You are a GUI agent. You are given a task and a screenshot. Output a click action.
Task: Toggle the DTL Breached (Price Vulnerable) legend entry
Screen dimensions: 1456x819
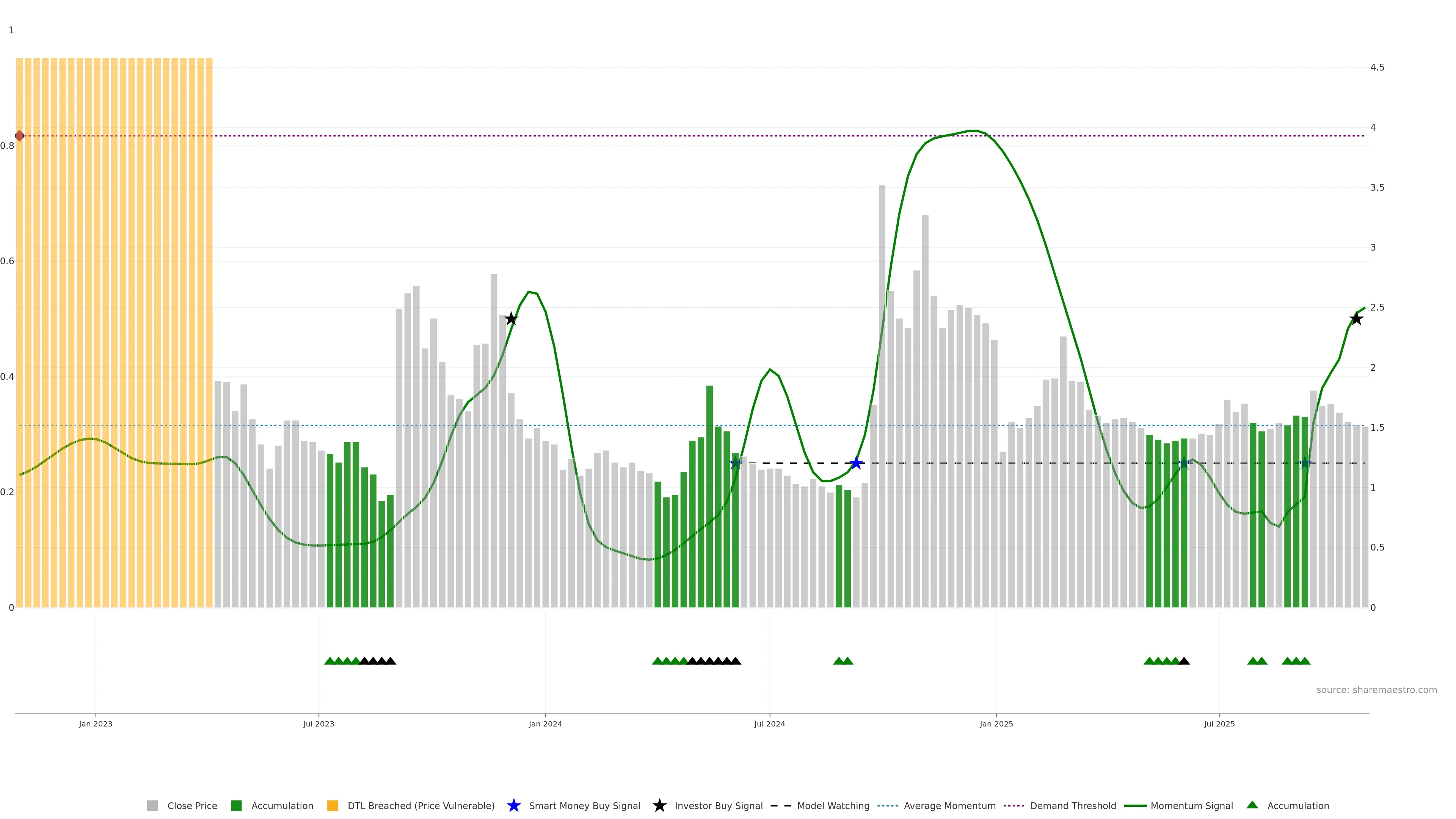click(420, 805)
